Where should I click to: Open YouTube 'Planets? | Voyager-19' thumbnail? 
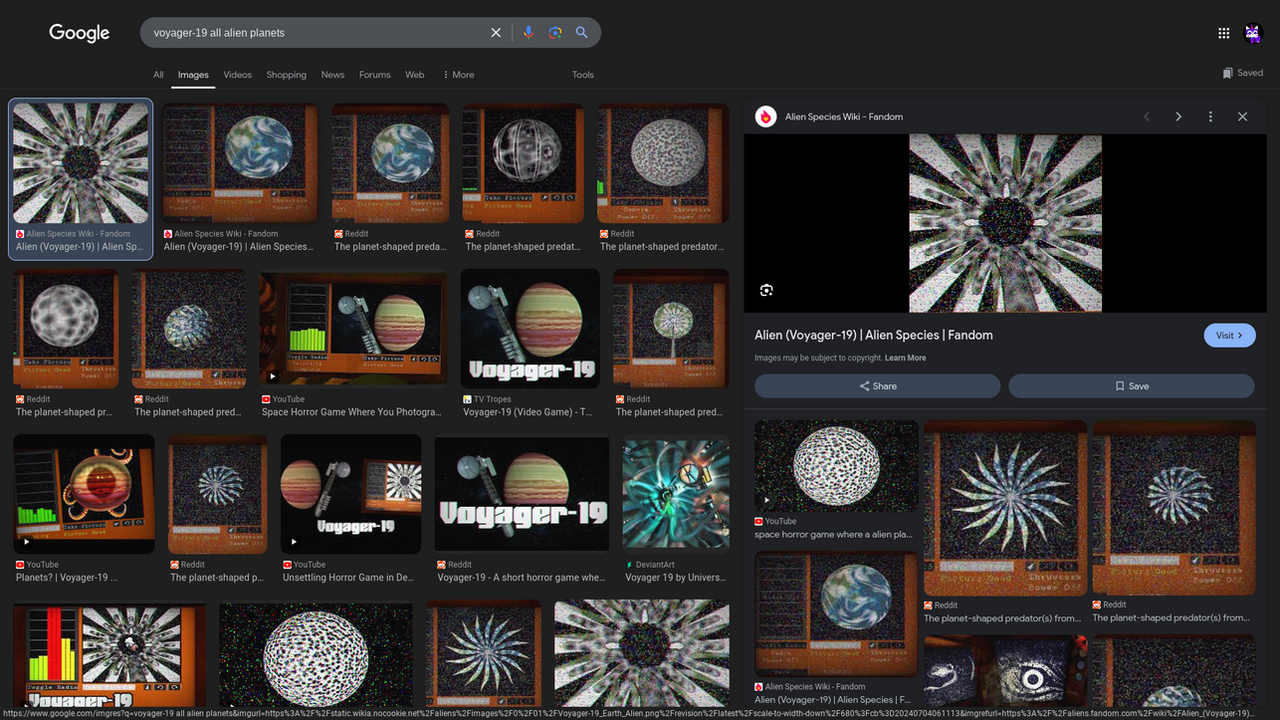pos(84,494)
